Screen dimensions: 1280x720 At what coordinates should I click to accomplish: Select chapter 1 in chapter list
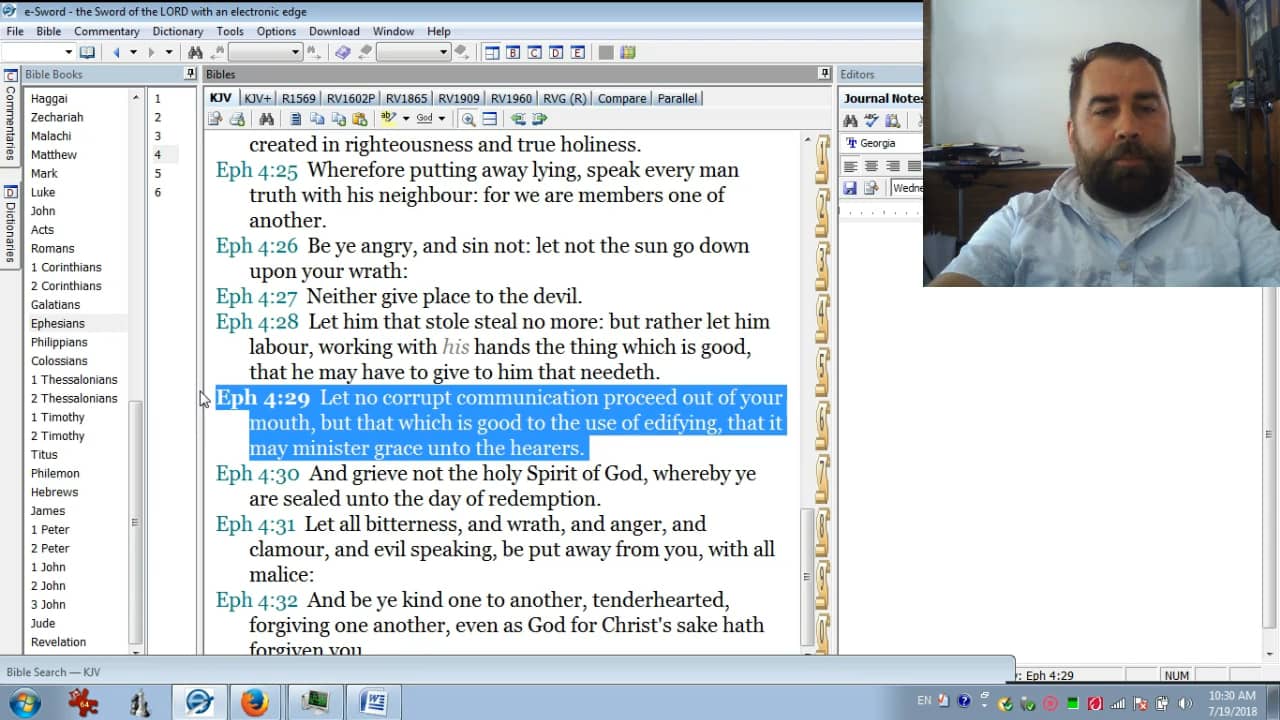point(158,99)
